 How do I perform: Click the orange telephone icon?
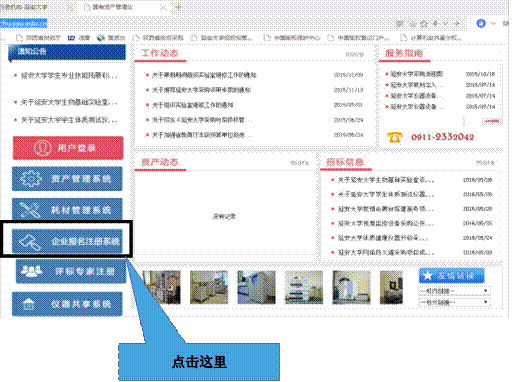click(x=394, y=137)
